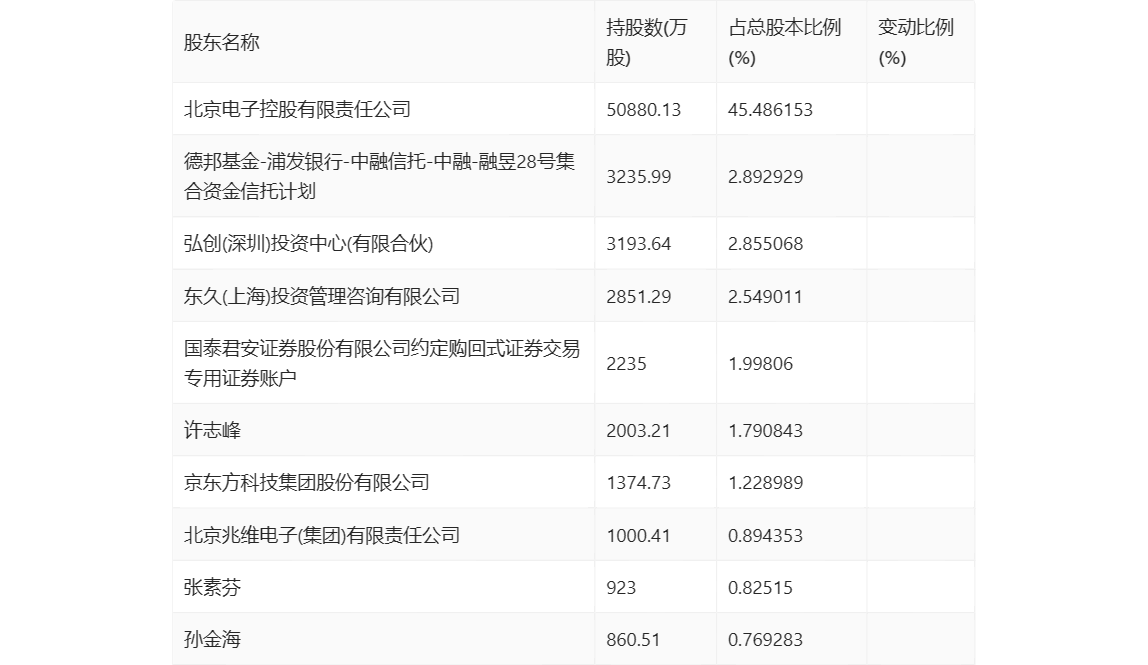The height and width of the screenshot is (665, 1148).
Task: Click the value 1000.41
Action: (638, 535)
